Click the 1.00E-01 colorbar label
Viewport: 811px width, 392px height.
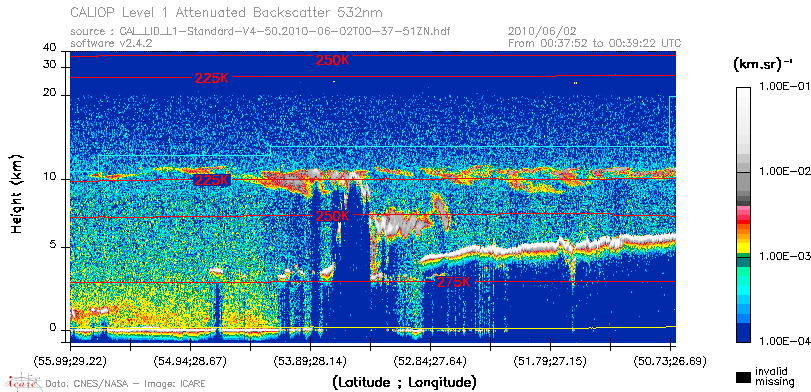(784, 86)
